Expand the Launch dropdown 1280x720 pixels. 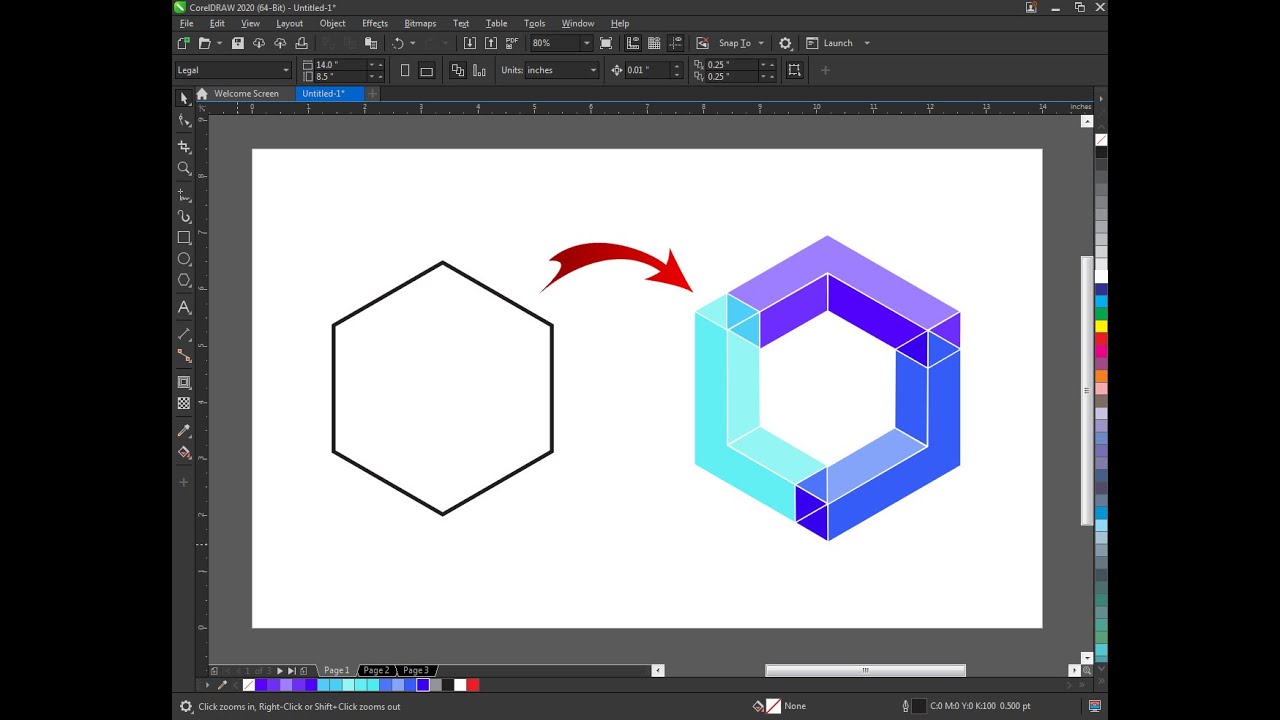pyautogui.click(x=867, y=43)
